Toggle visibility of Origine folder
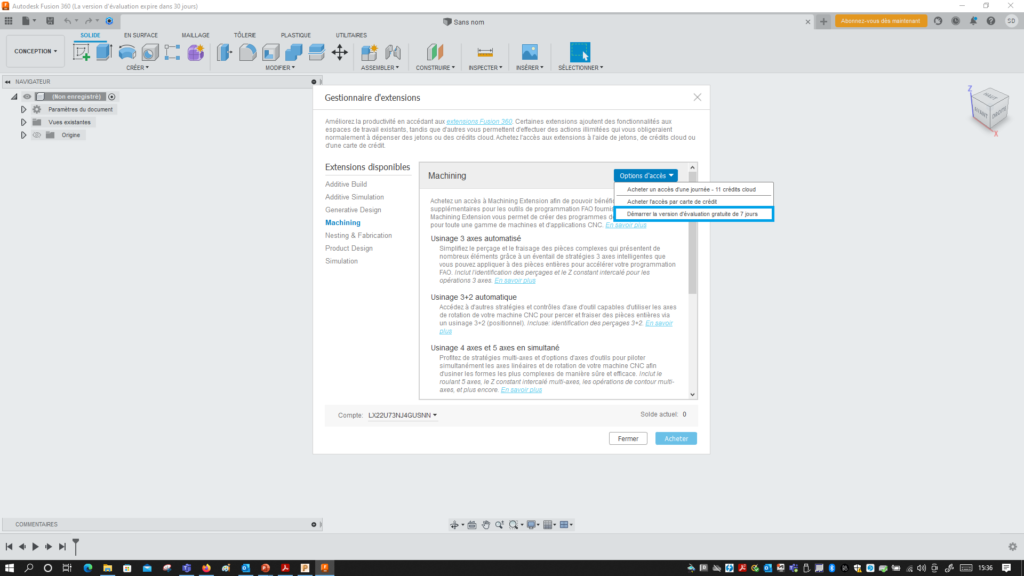1024x576 pixels. coord(37,135)
